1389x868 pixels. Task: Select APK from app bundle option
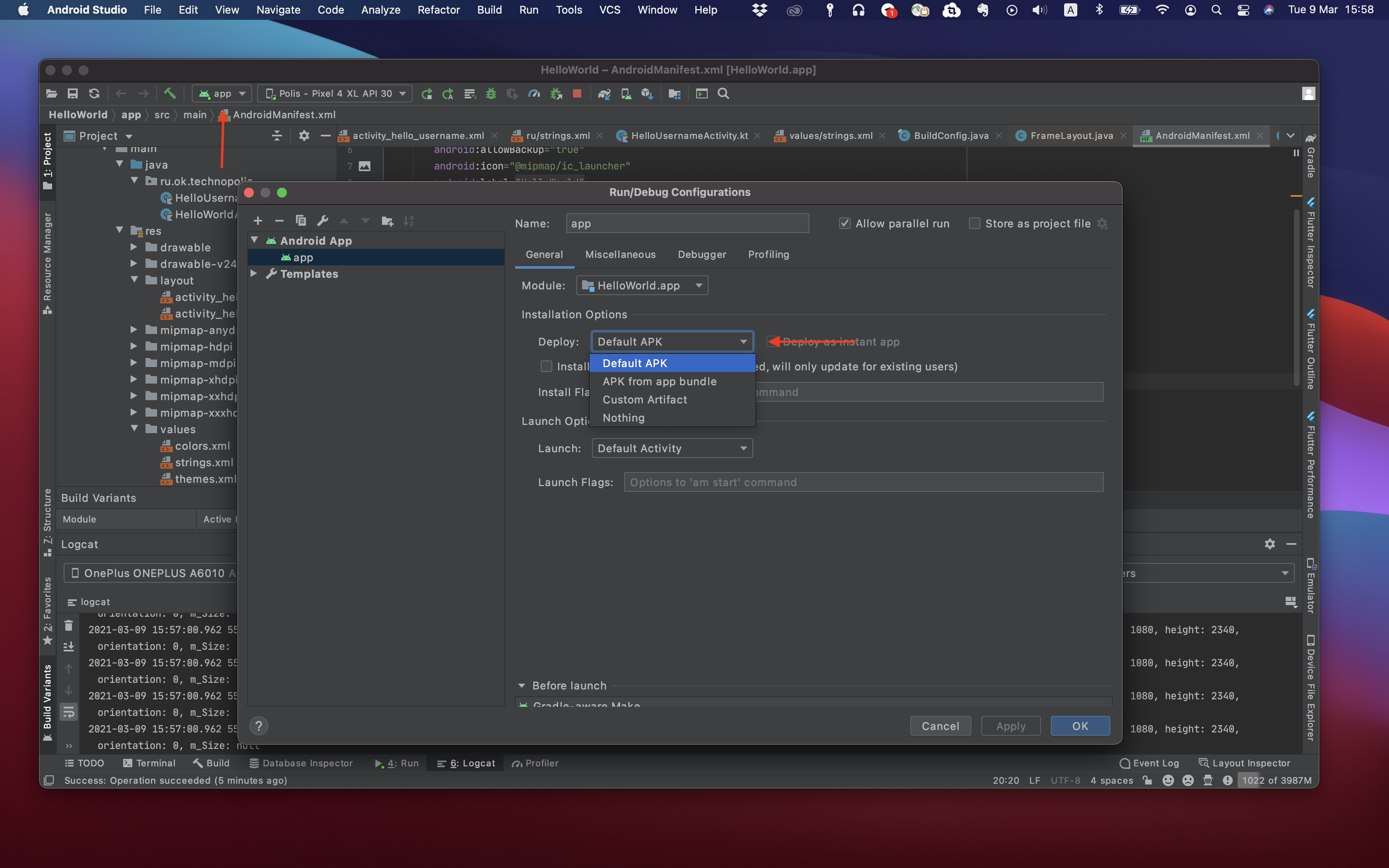tap(672, 381)
